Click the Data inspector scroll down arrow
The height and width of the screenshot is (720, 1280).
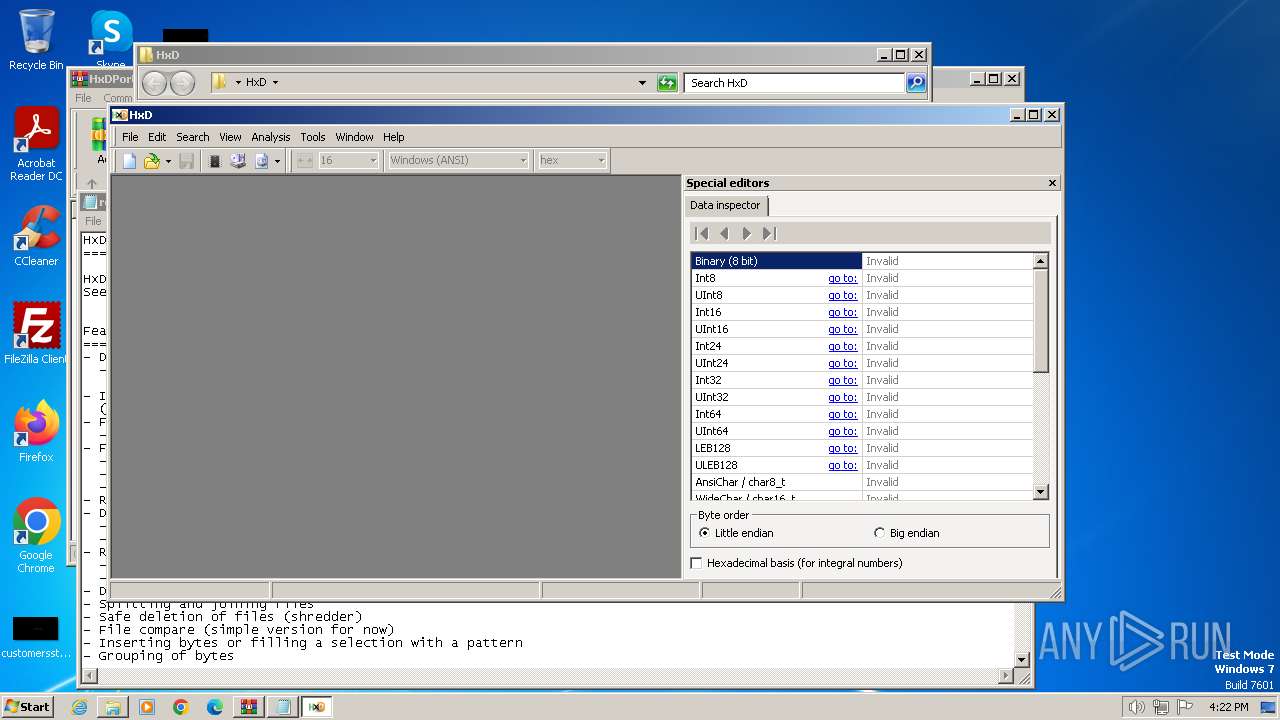(1040, 492)
